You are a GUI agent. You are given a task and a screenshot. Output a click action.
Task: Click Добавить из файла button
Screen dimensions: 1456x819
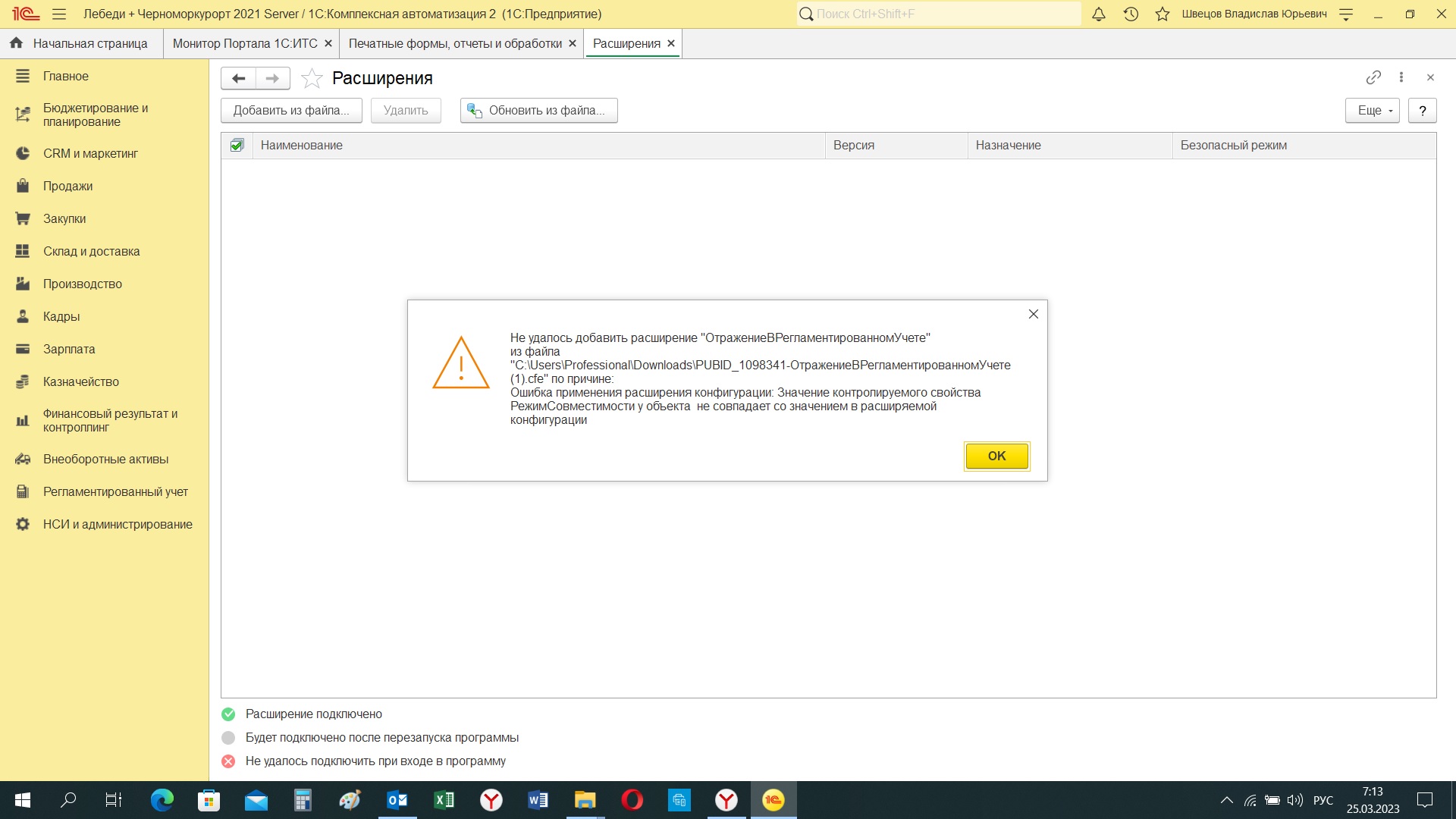point(291,110)
